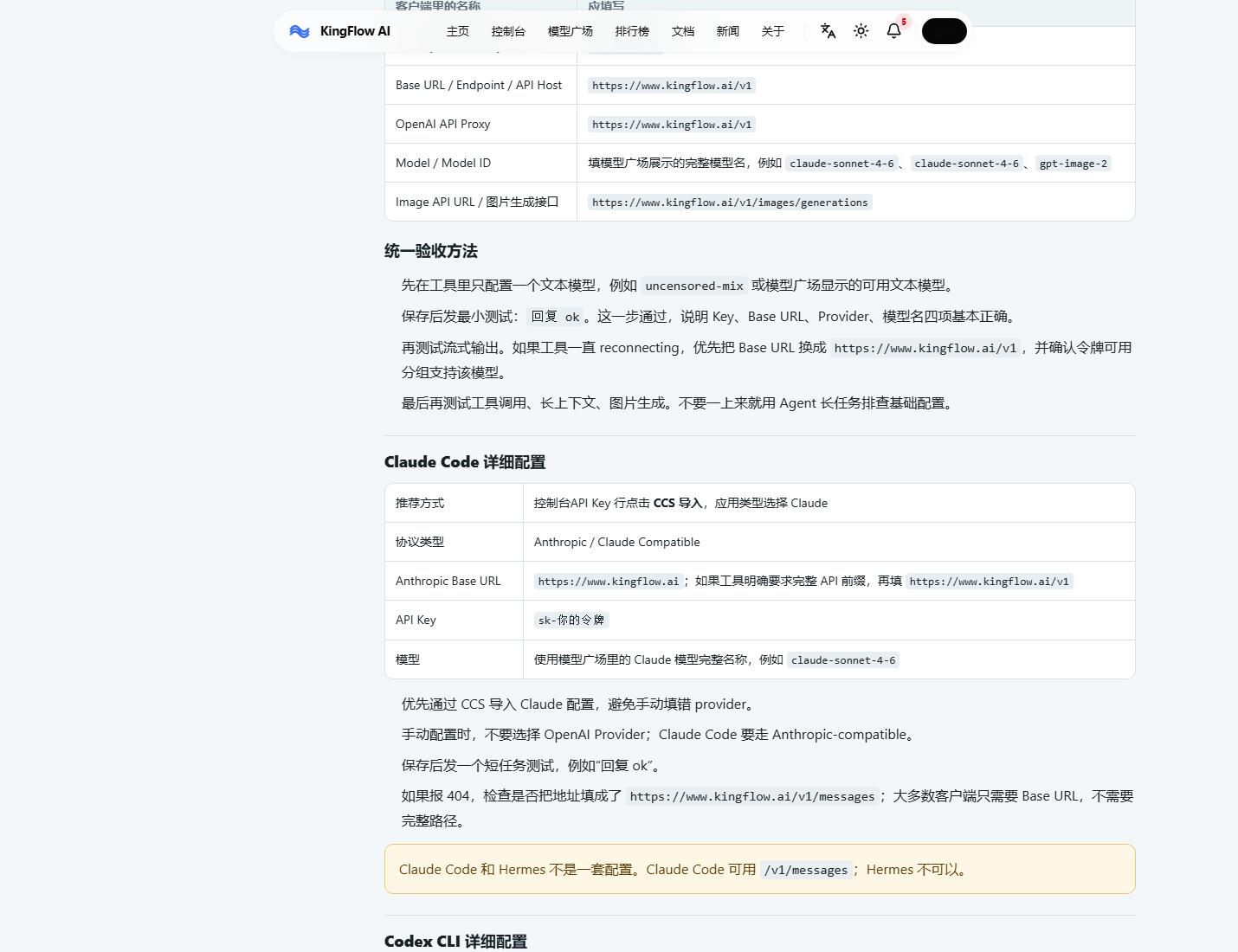Click the bold 'CCS 导入' text
This screenshot has width=1238, height=952.
pos(678,503)
